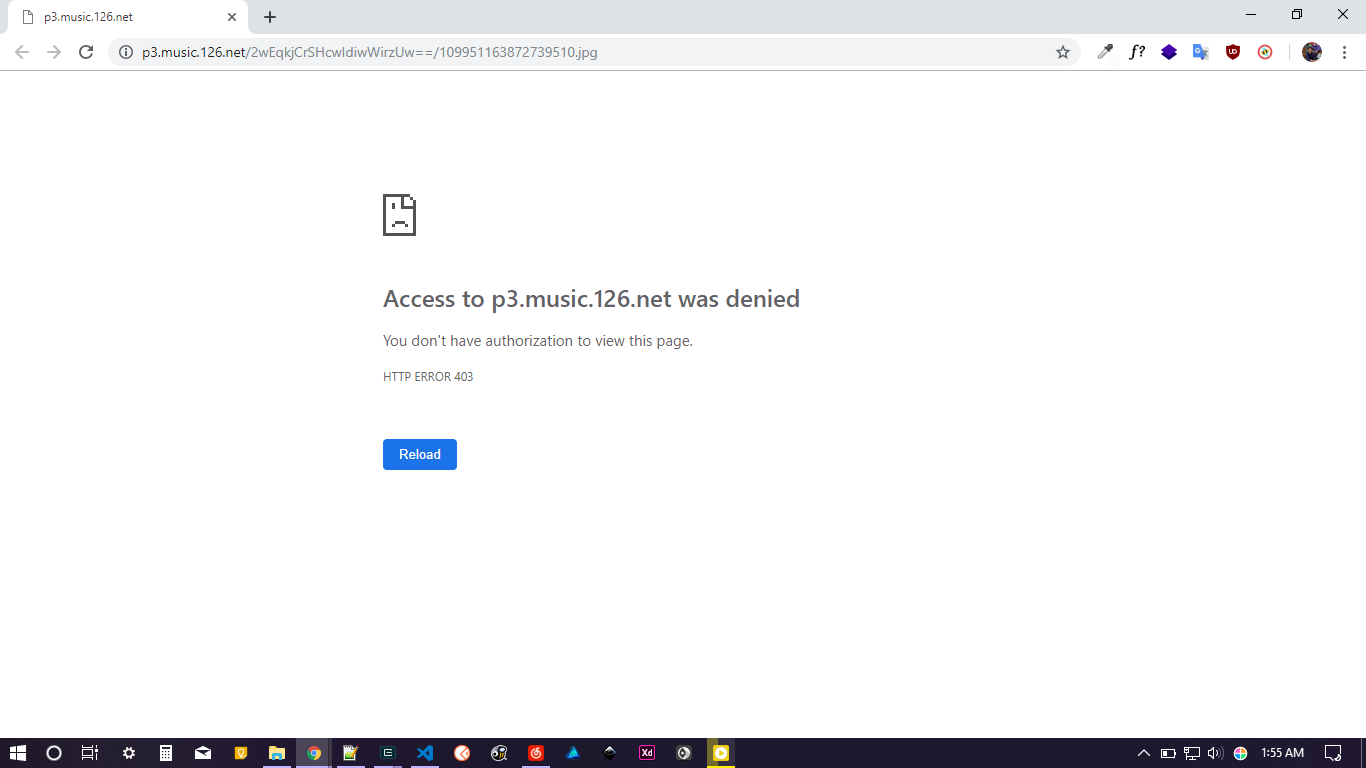Click the sad page error icon
Screen dimensions: 1366x768
click(399, 215)
